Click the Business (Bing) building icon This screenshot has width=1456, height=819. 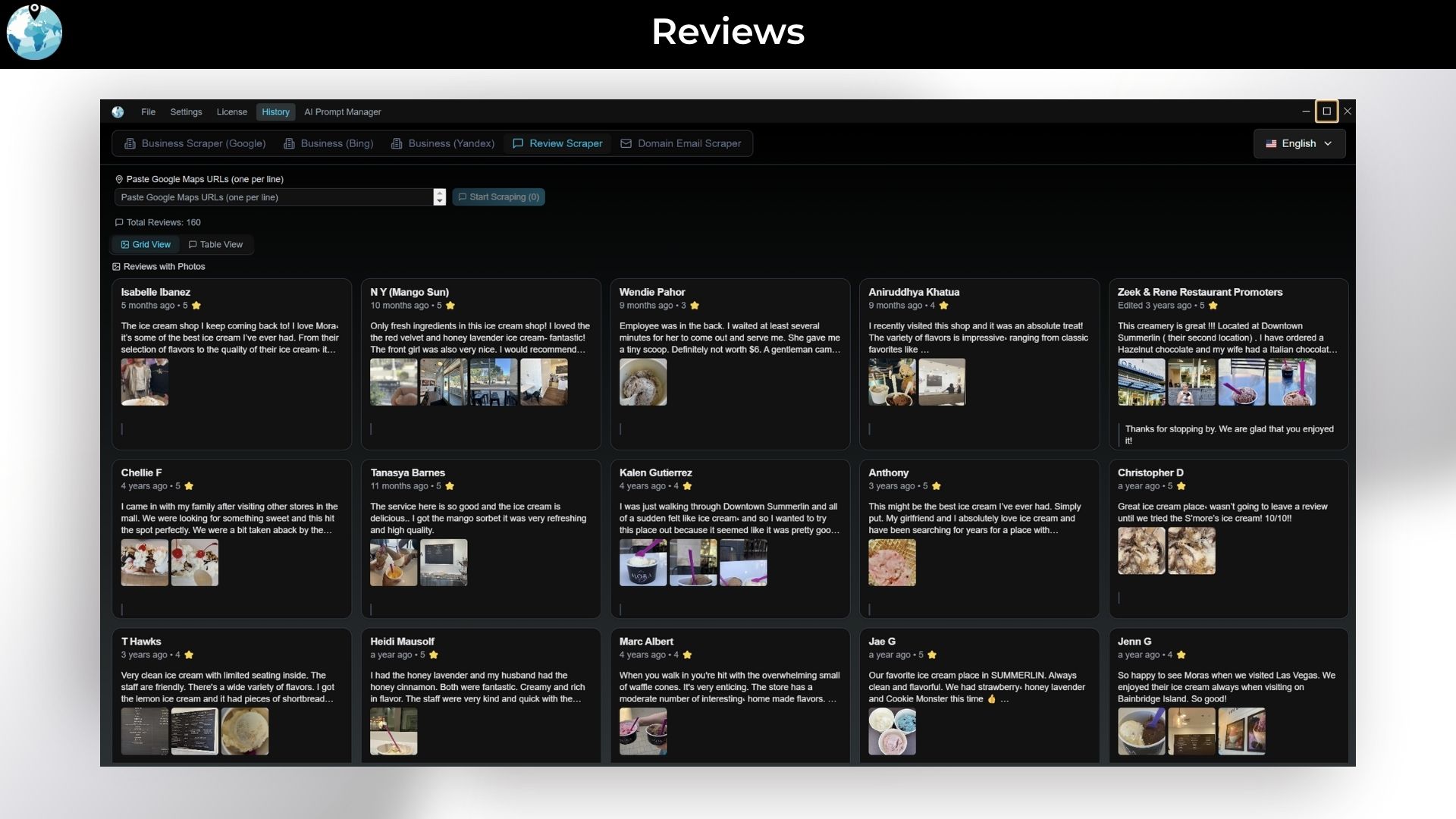(x=290, y=143)
